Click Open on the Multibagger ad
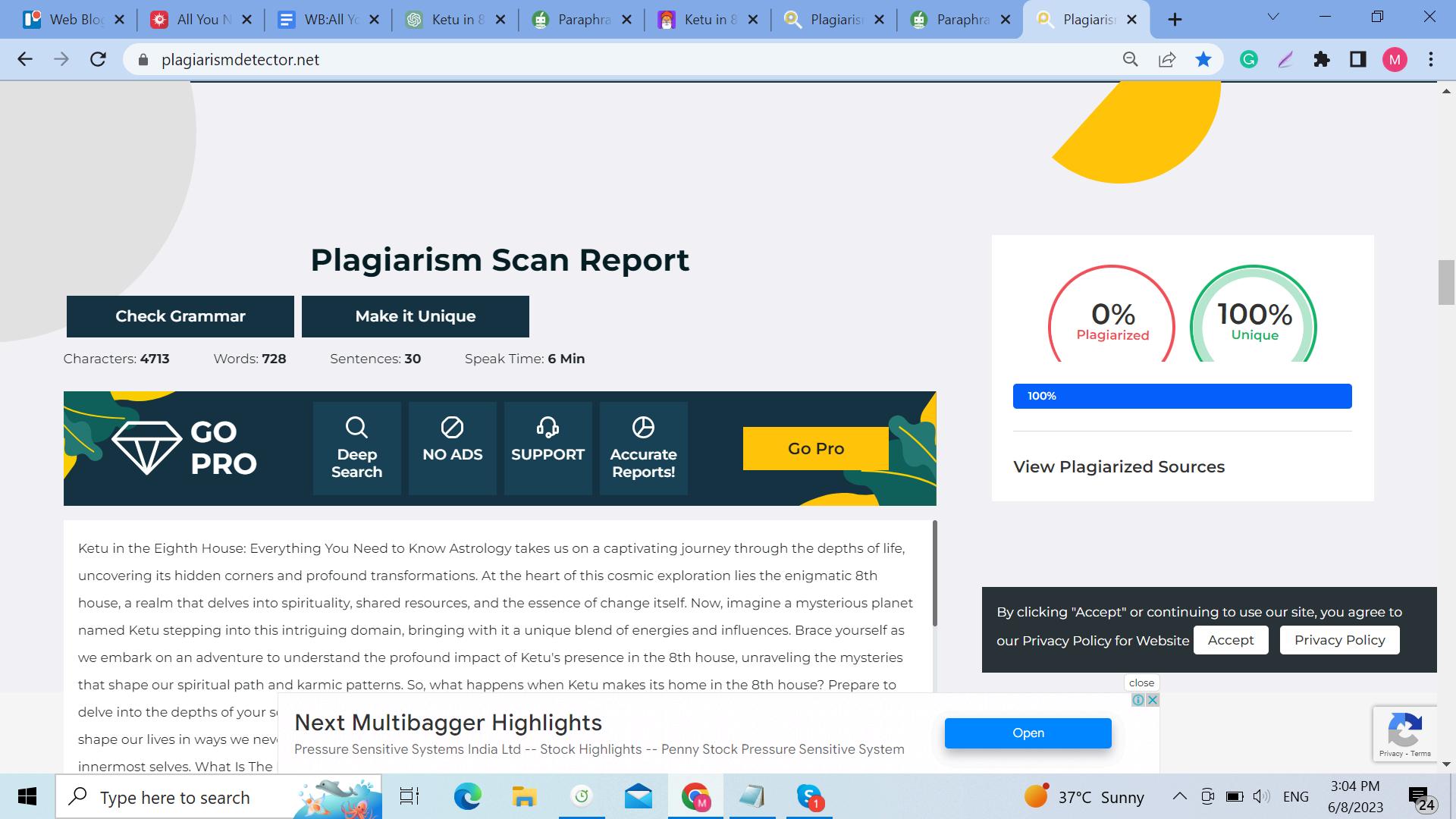Viewport: 1456px width, 819px height. pos(1028,733)
